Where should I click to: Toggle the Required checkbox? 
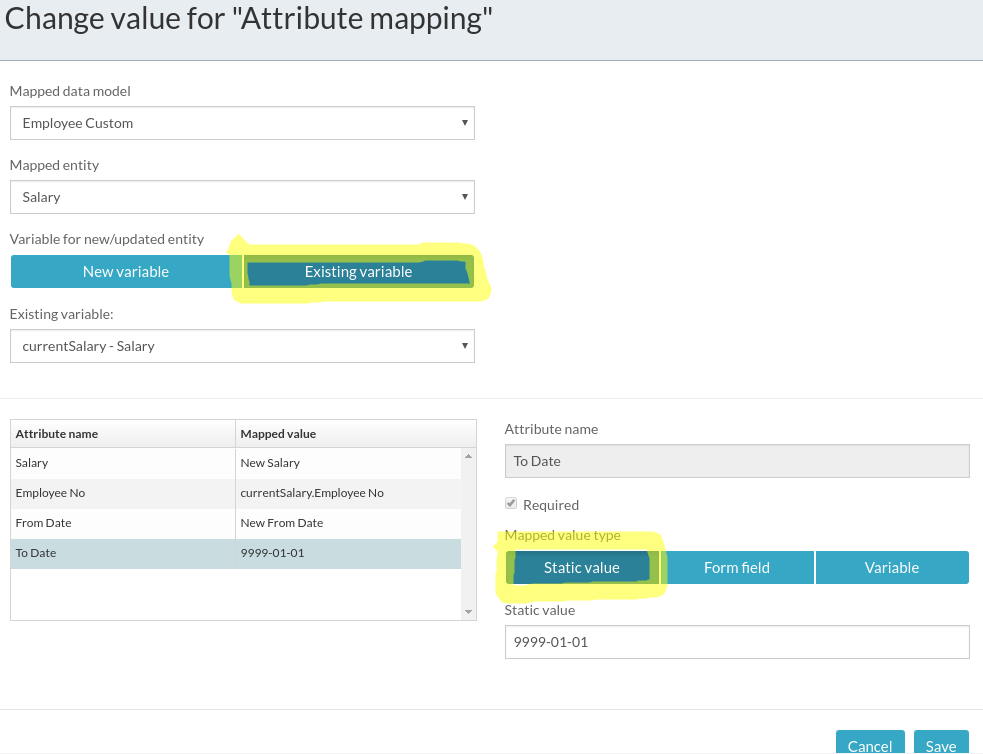point(511,503)
